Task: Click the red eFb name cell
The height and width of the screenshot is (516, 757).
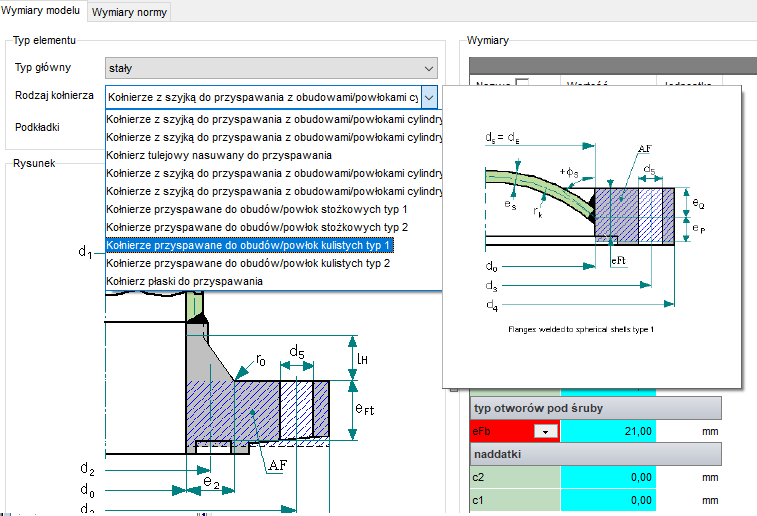Action: click(515, 431)
